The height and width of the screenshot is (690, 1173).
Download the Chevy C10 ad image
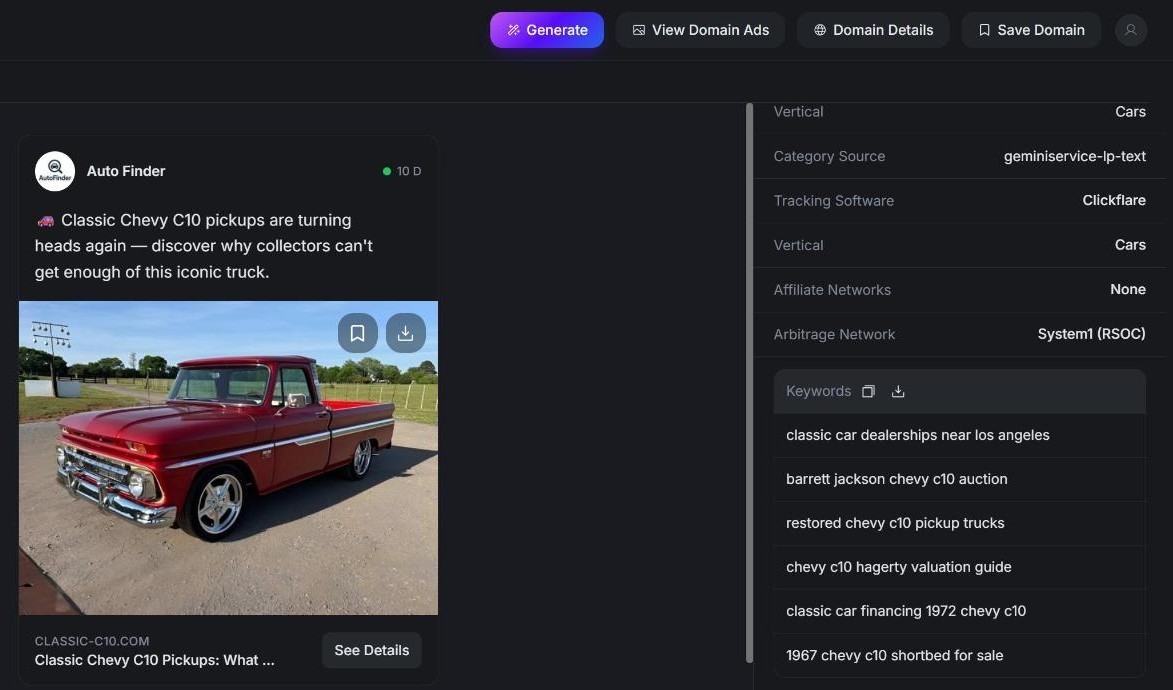[405, 333]
